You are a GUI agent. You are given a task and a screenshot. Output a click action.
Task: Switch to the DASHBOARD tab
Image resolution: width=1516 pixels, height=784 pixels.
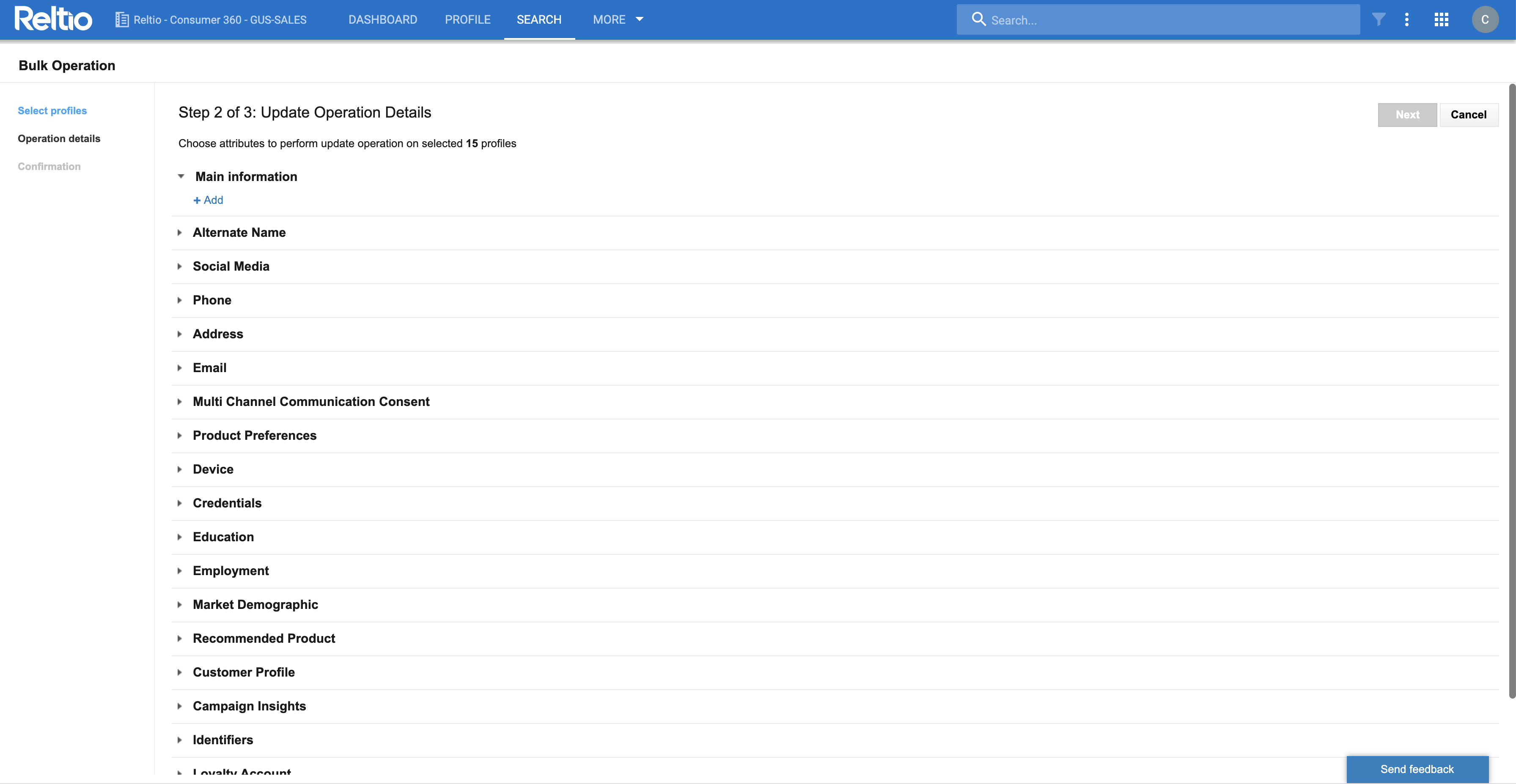[x=382, y=19]
